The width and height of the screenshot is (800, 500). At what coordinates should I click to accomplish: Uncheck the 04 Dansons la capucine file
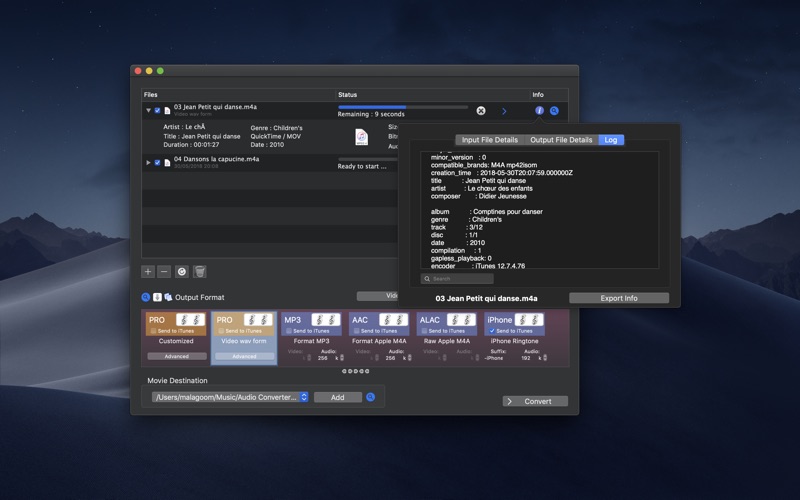158,162
